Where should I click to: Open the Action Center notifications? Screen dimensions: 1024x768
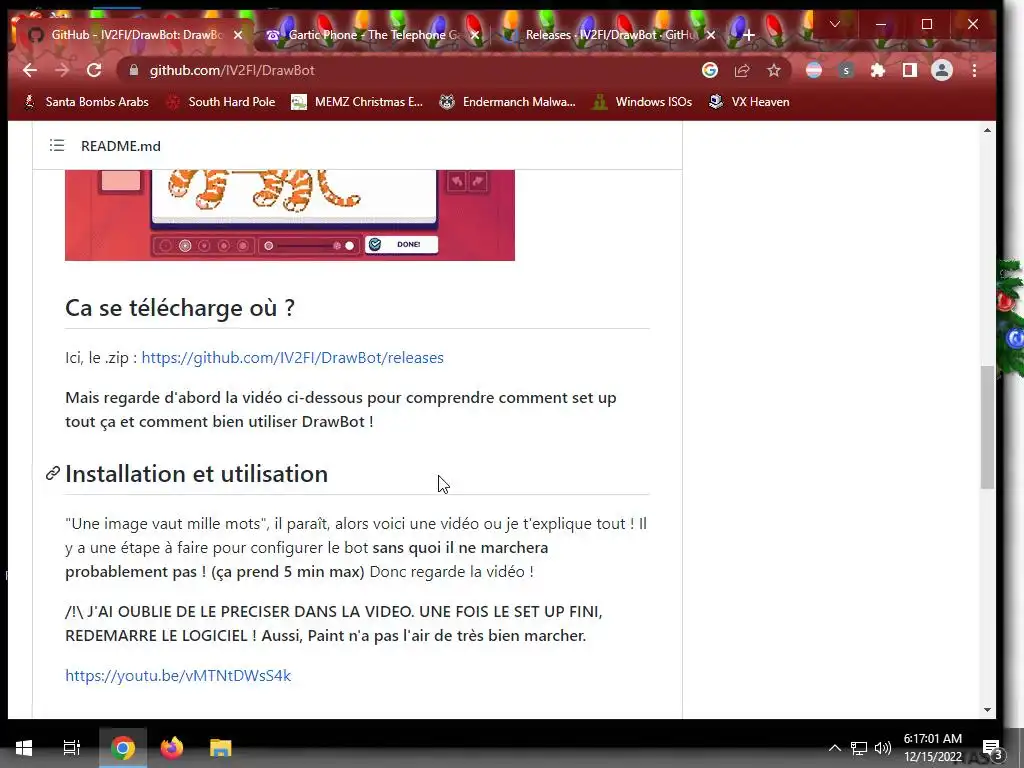(x=991, y=748)
